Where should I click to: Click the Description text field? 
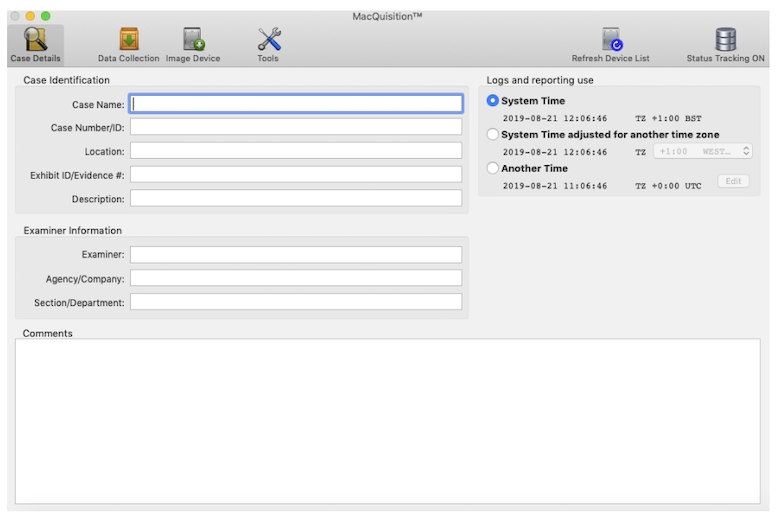(x=296, y=198)
